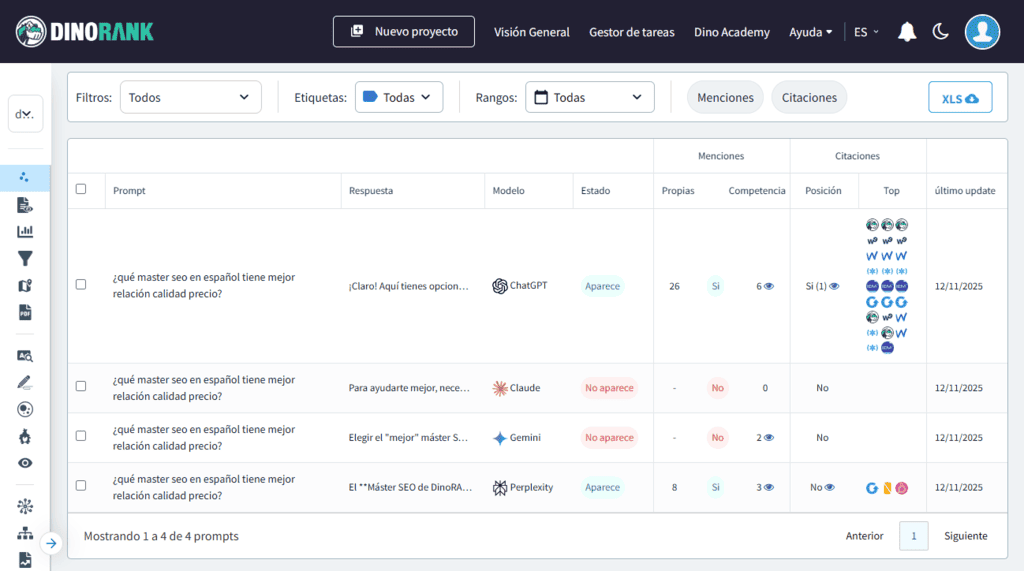View competitors eye in Gemini row
Screen dimensions: 1024x571
pos(769,438)
